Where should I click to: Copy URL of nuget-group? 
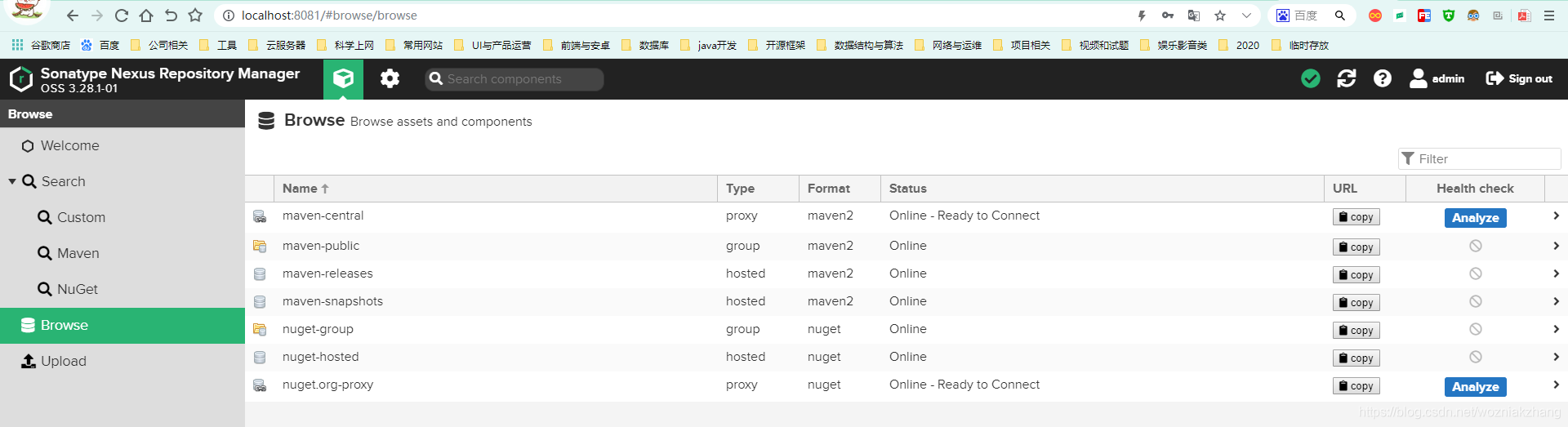(1356, 331)
